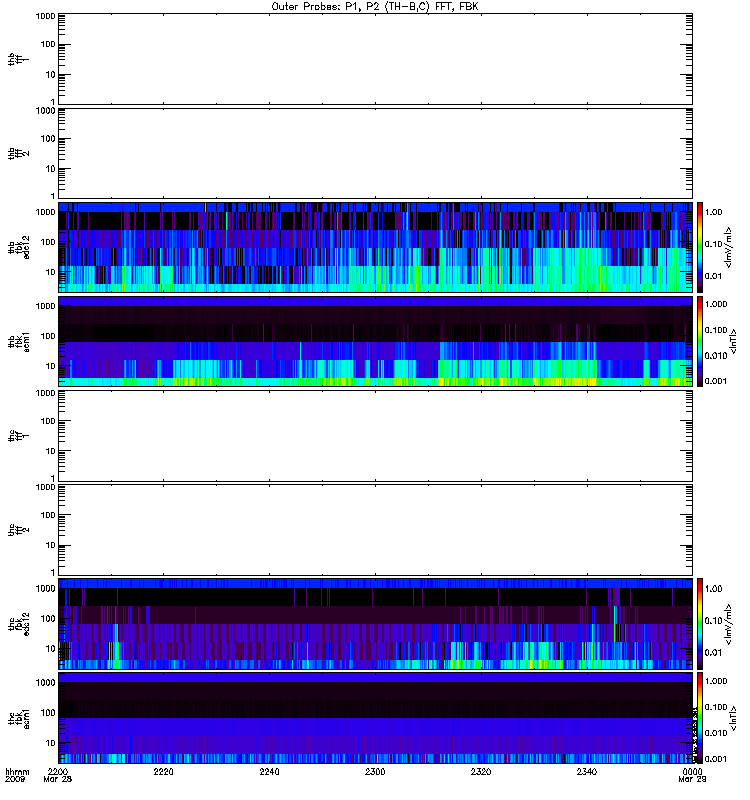Click the thb fbk scm1 spectrogram panel
The width and height of the screenshot is (750, 800).
click(376, 341)
